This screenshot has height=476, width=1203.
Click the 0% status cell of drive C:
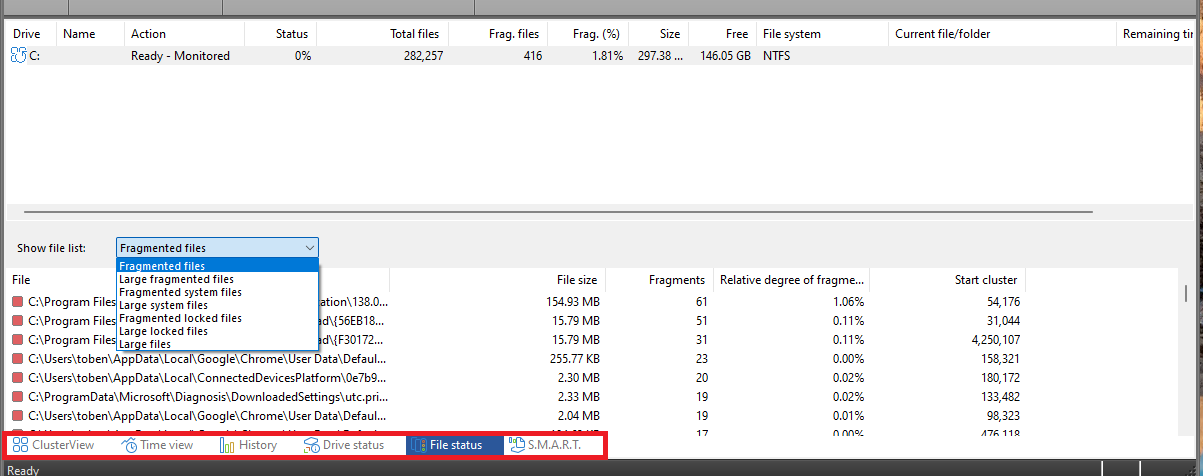click(302, 56)
